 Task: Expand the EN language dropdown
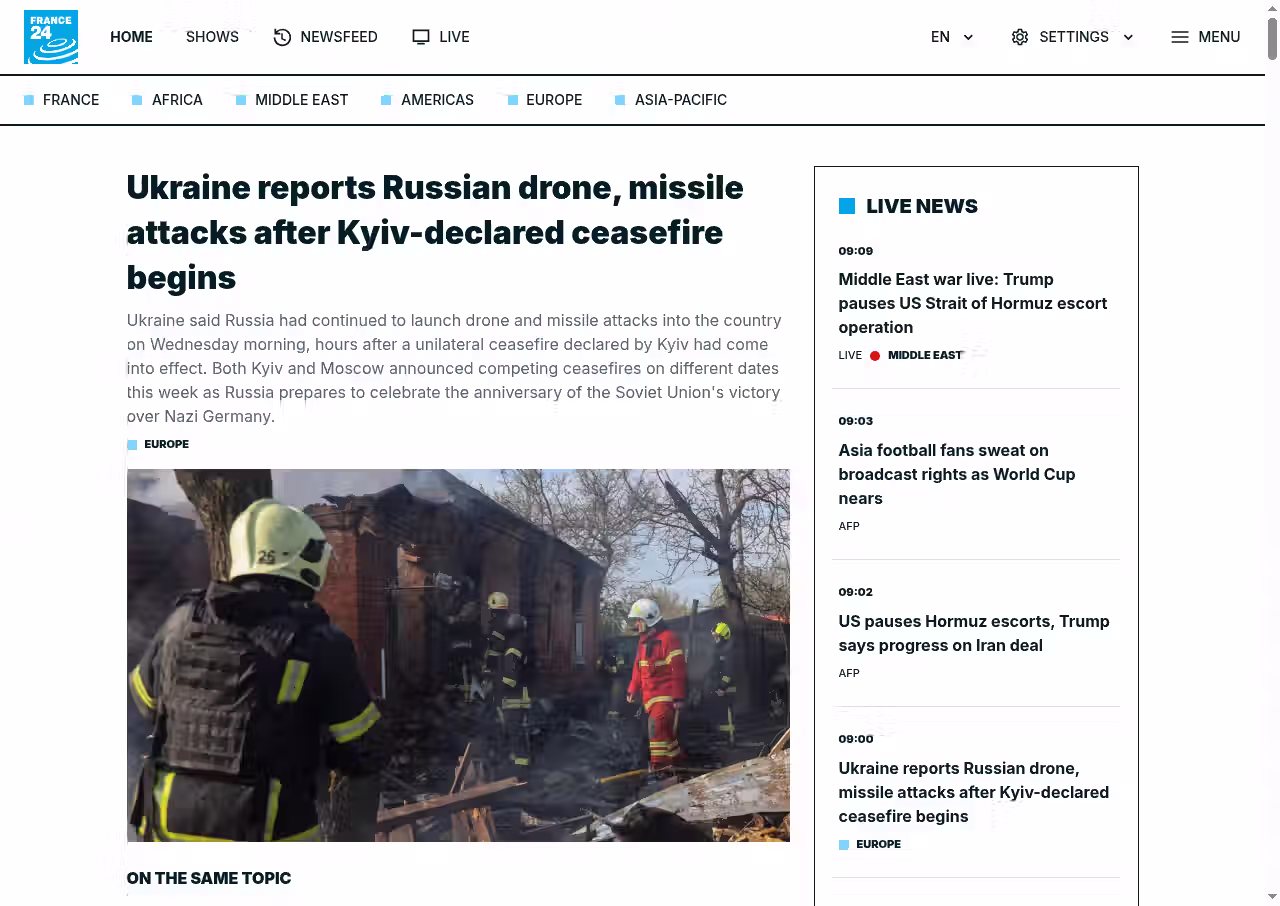[951, 37]
